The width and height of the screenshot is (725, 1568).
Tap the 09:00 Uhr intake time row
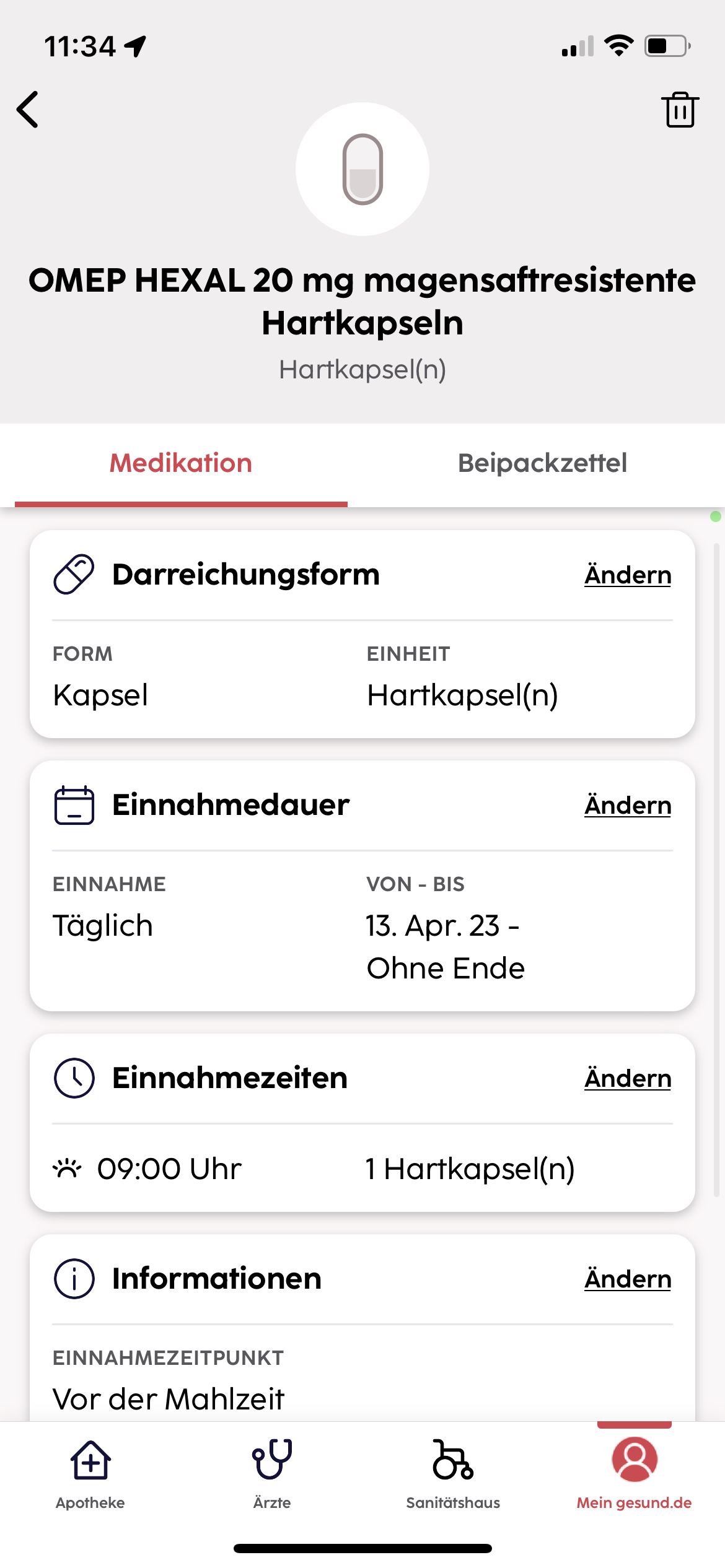coord(362,1169)
